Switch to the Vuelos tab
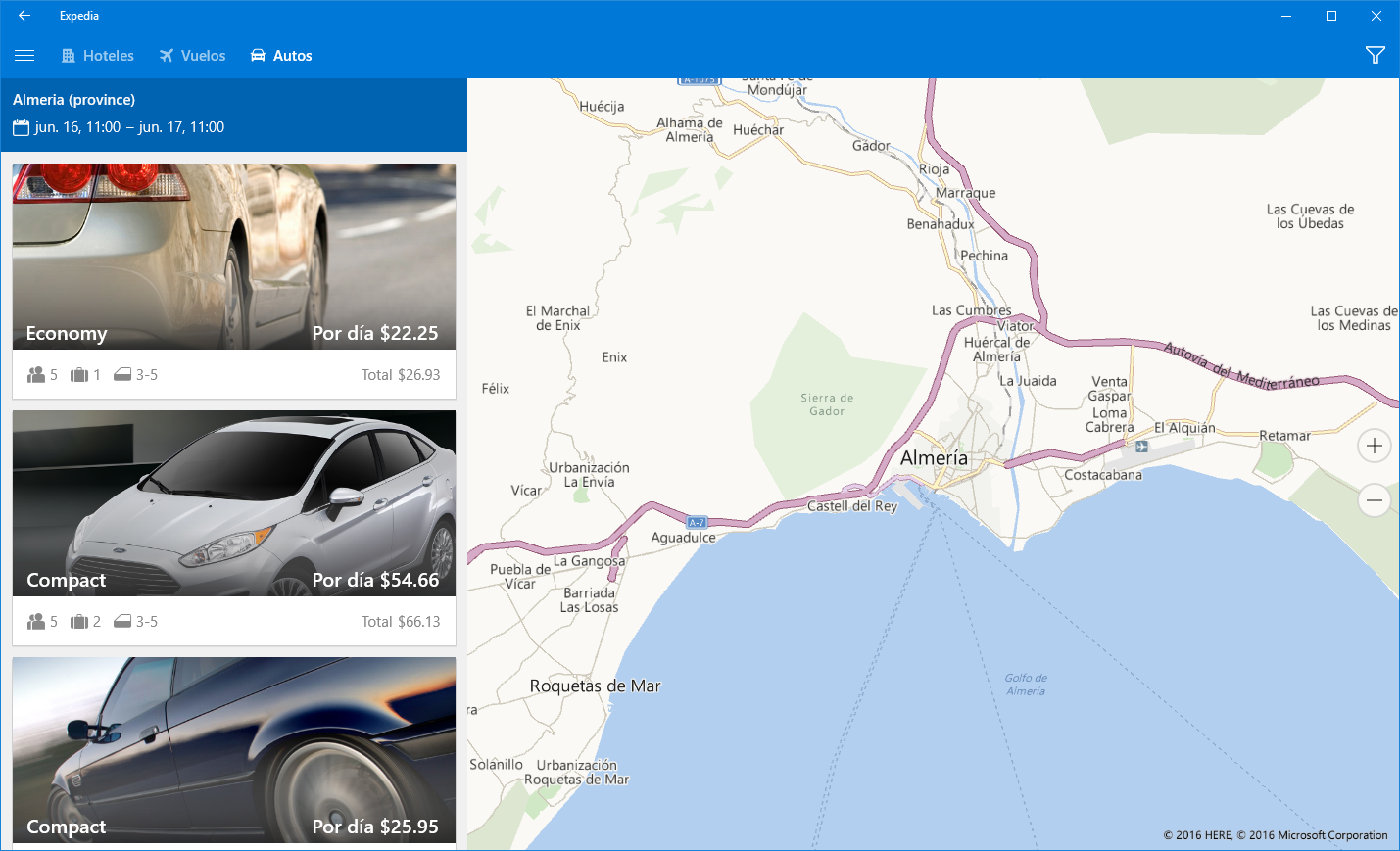Image resolution: width=1400 pixels, height=851 pixels. (x=193, y=56)
